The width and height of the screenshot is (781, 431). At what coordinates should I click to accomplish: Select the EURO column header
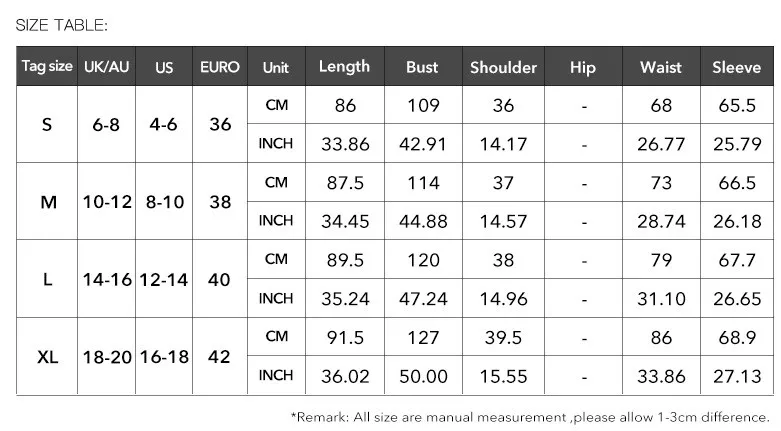tap(220, 67)
